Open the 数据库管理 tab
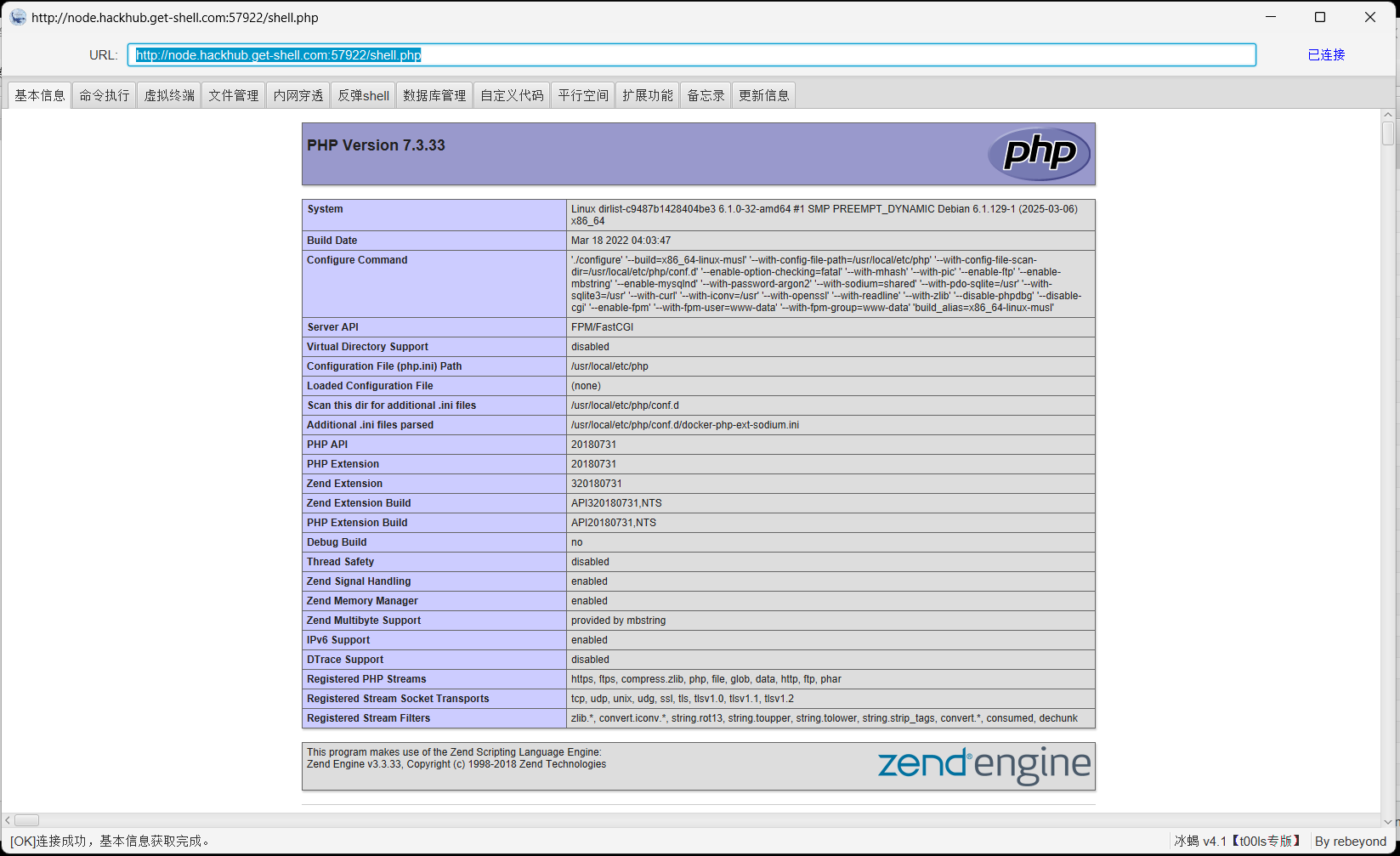Viewport: 1400px width, 856px height. 434,95
